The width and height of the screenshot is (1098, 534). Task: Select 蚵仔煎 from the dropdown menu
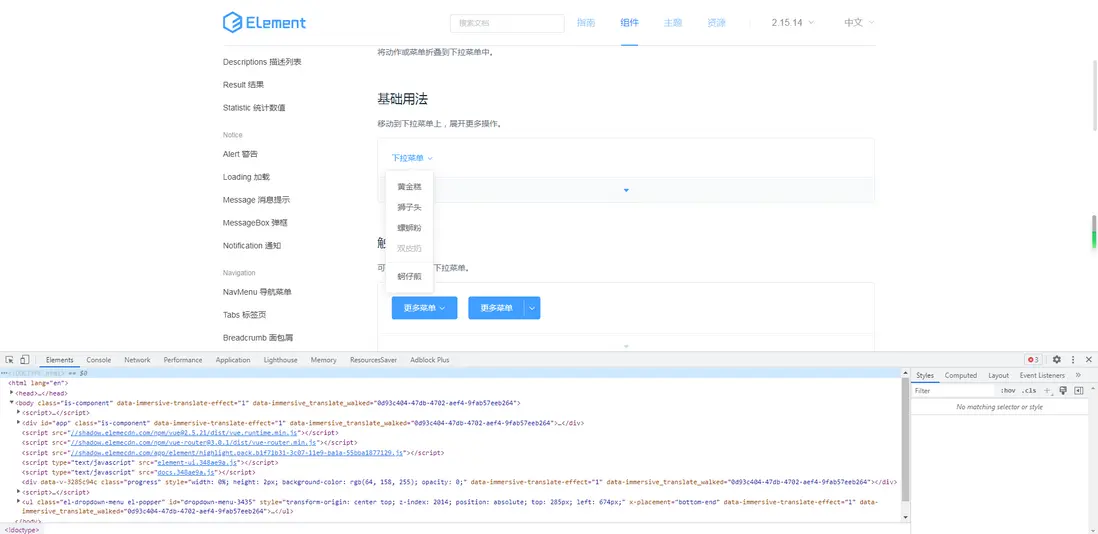409,276
